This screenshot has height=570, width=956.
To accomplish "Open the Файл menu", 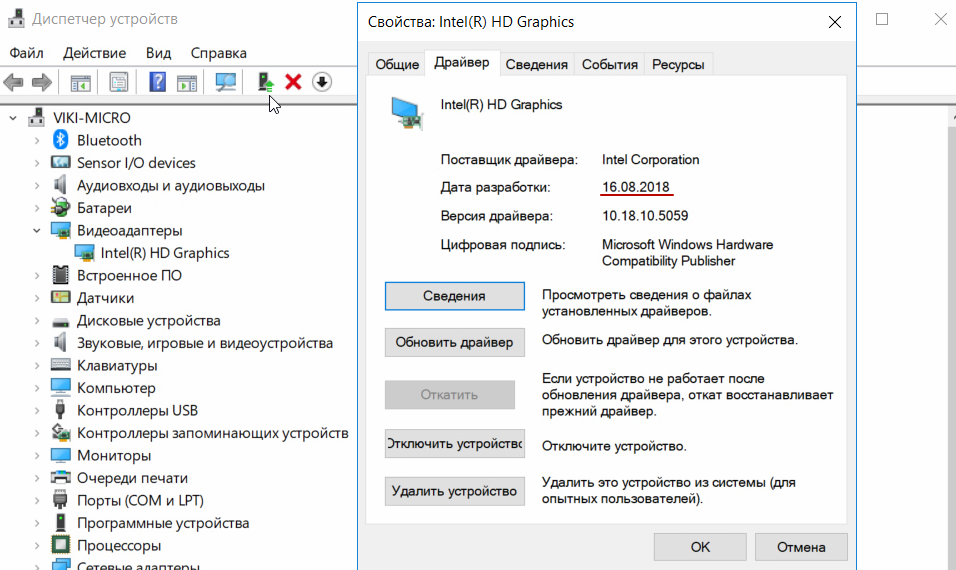I will pyautogui.click(x=26, y=53).
